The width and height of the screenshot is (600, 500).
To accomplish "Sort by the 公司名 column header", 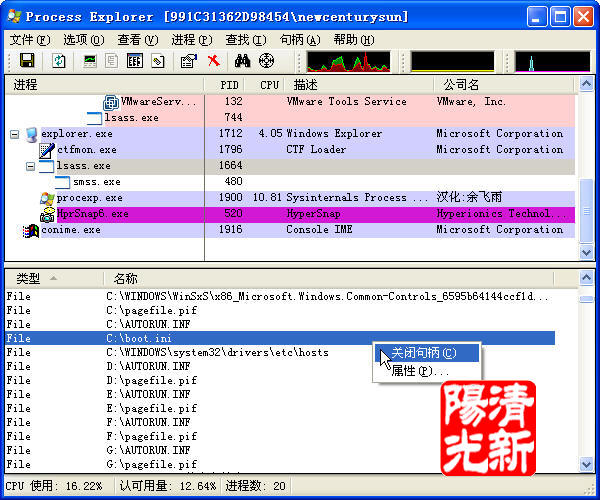I will pos(504,85).
